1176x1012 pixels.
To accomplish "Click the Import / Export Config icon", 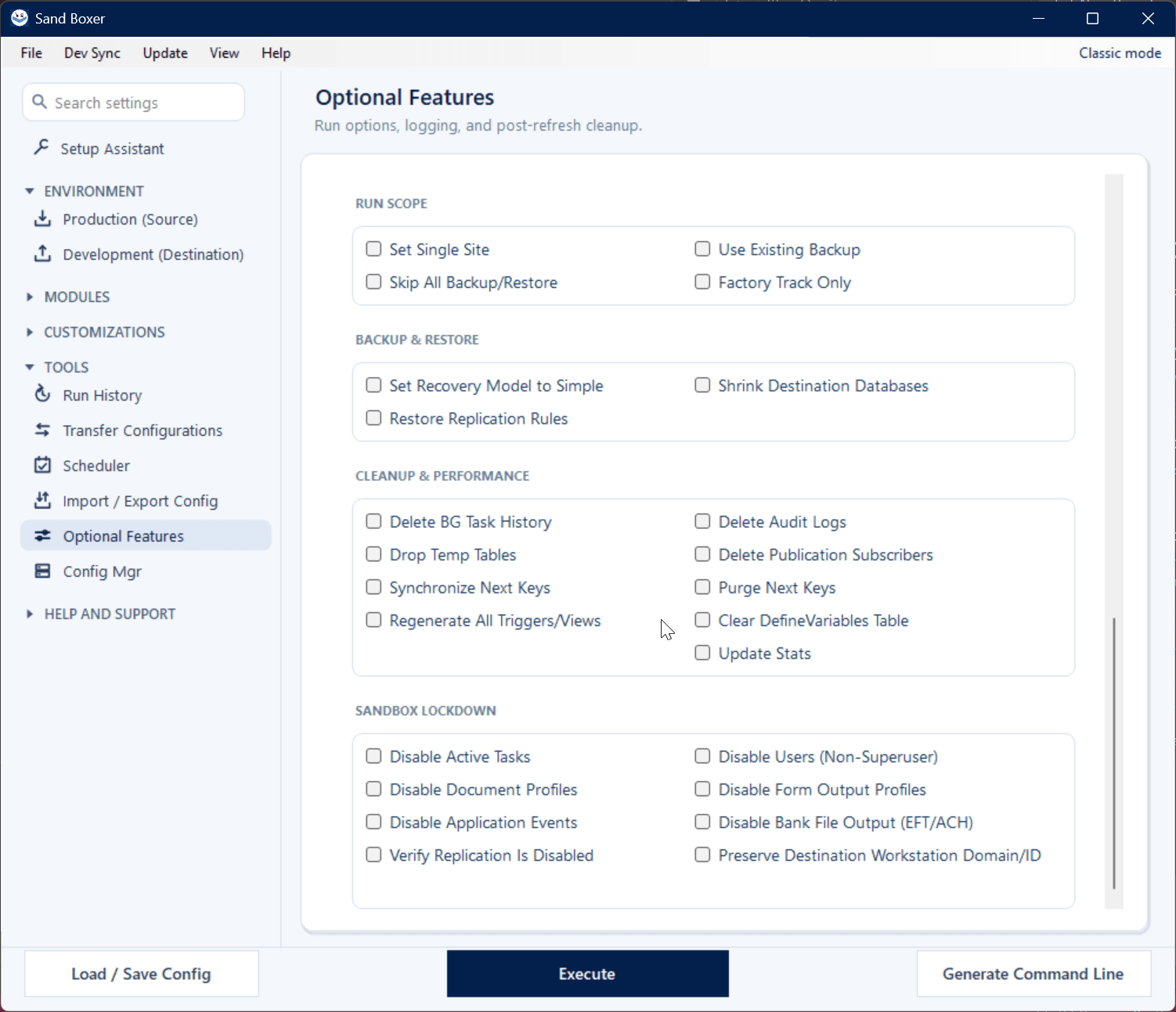I will coord(43,499).
